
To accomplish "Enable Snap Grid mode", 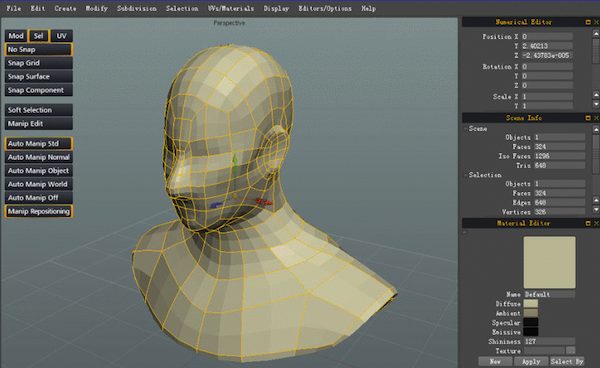I will (39, 63).
